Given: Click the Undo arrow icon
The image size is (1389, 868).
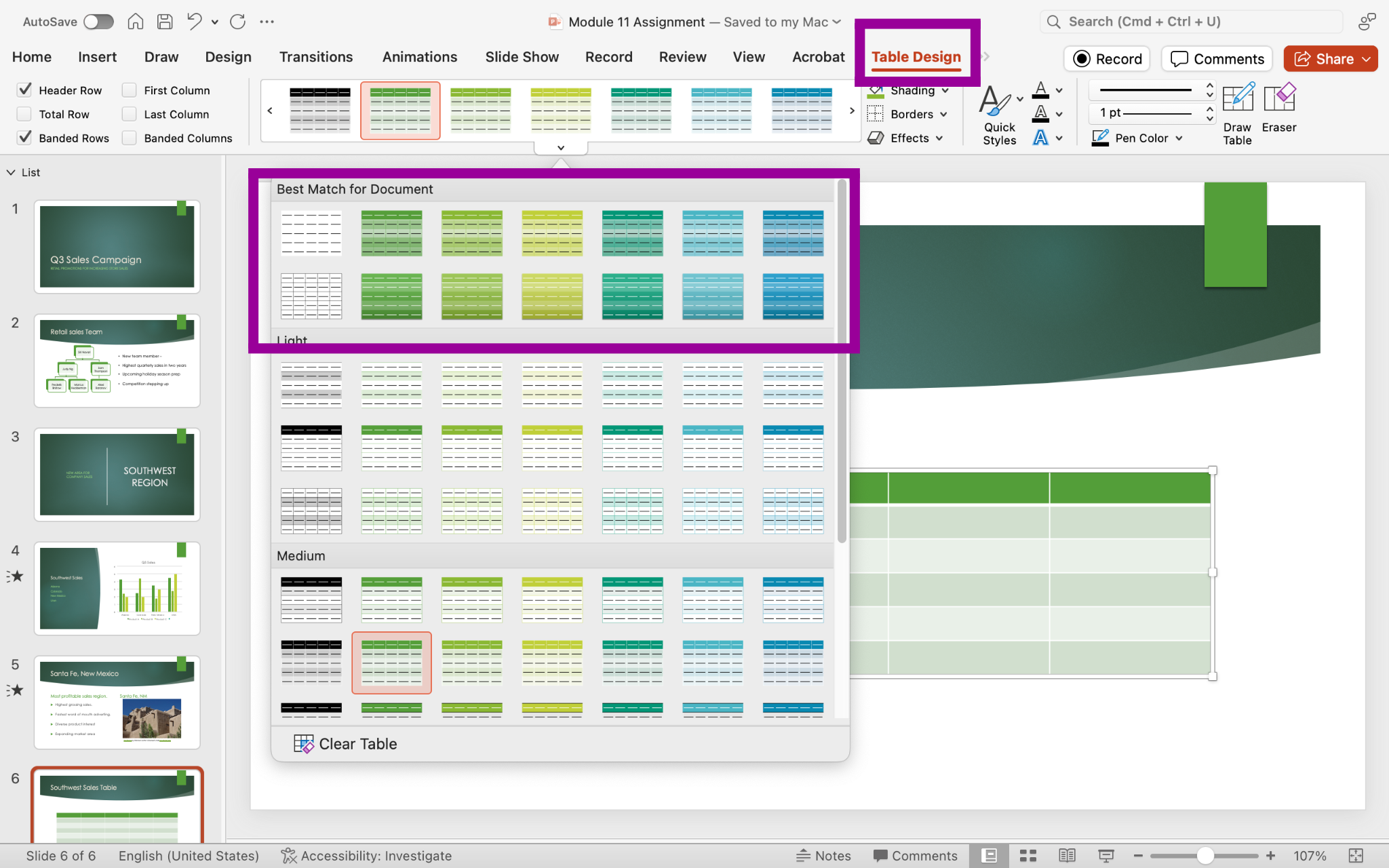Looking at the screenshot, I should click(195, 22).
